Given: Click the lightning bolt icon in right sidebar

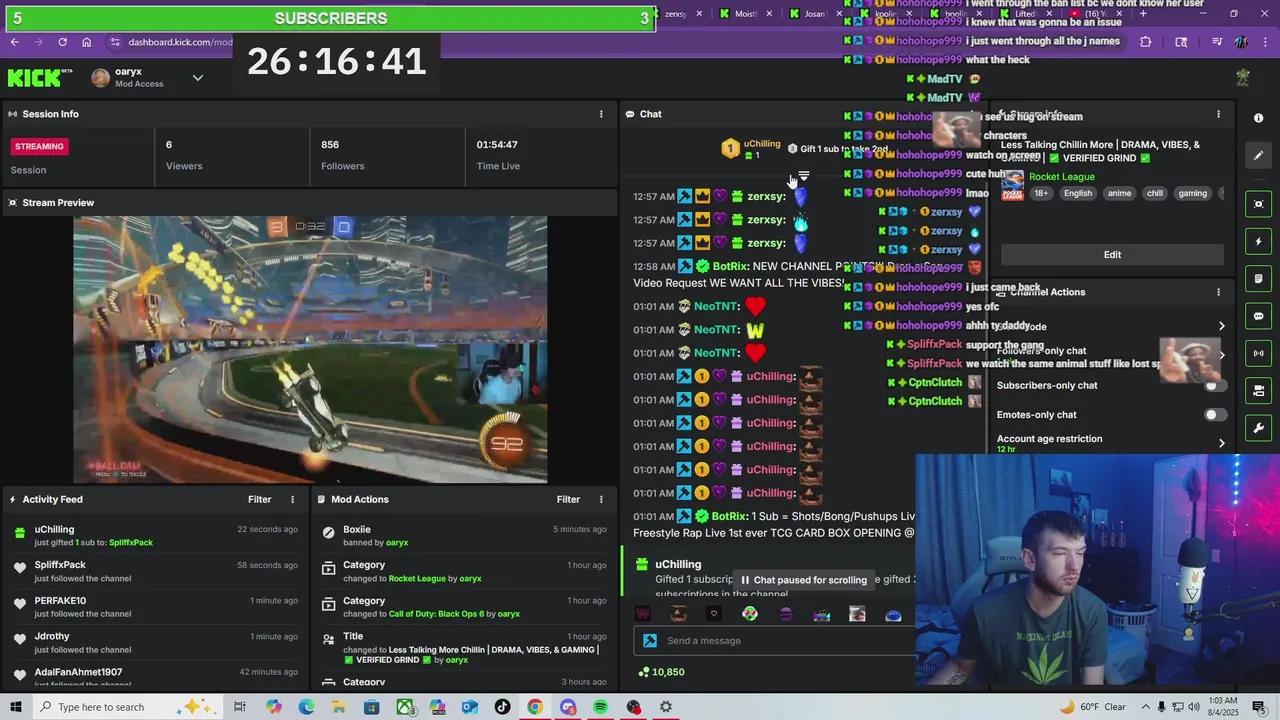Looking at the screenshot, I should pos(1258,242).
